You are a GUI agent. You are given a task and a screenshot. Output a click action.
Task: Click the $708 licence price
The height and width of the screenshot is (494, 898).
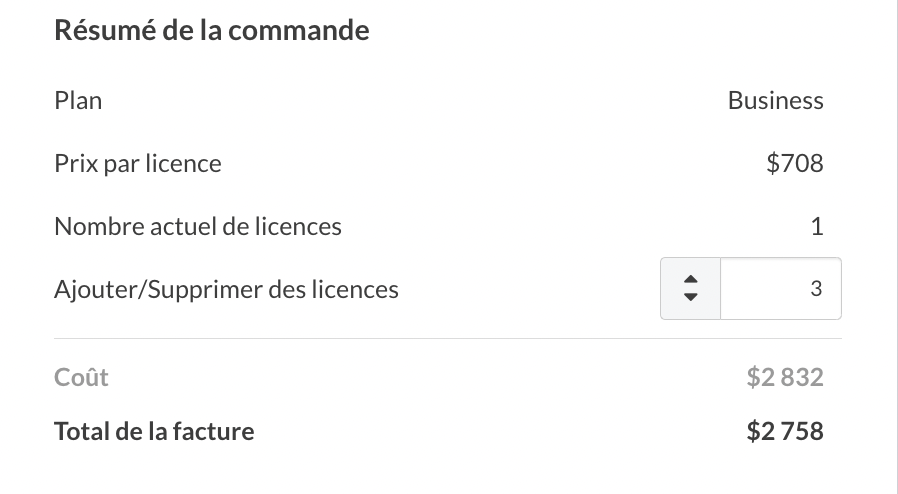tap(795, 163)
